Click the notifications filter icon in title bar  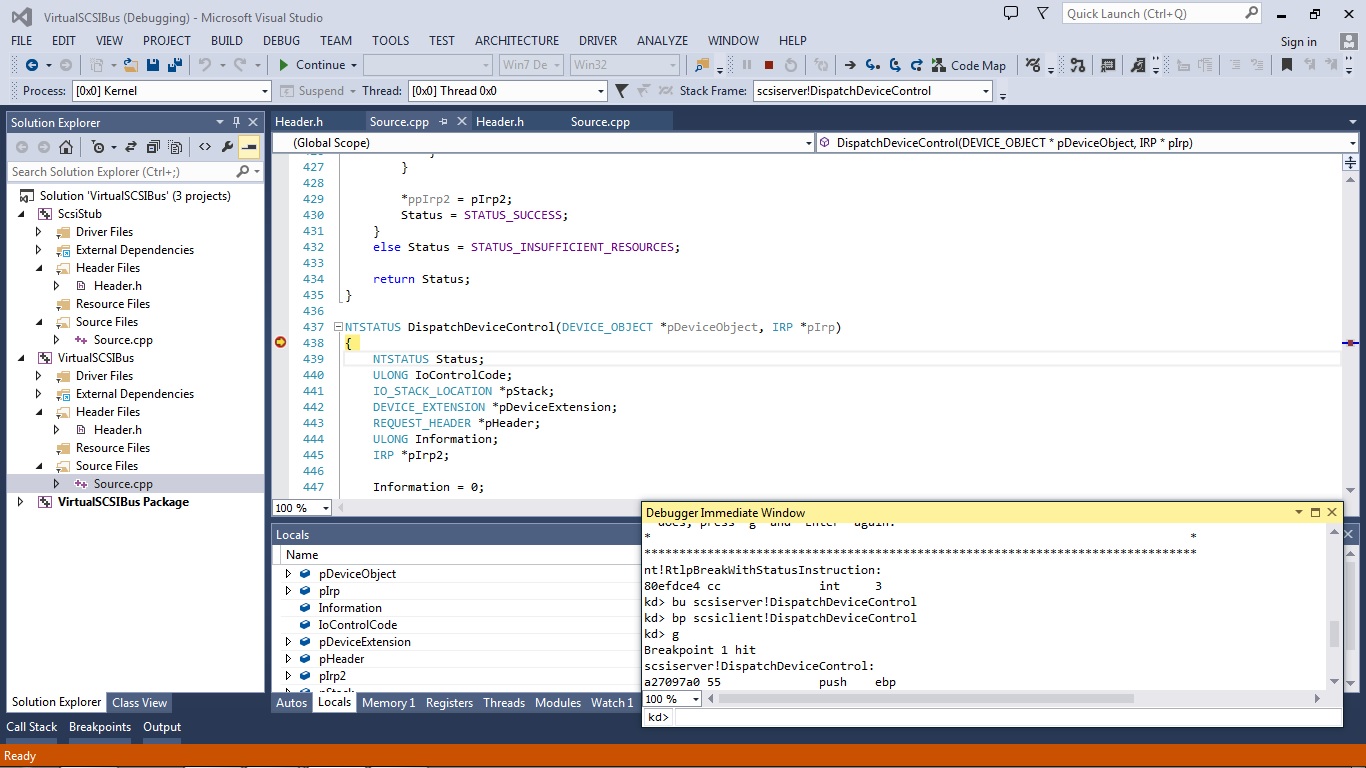pos(1043,13)
